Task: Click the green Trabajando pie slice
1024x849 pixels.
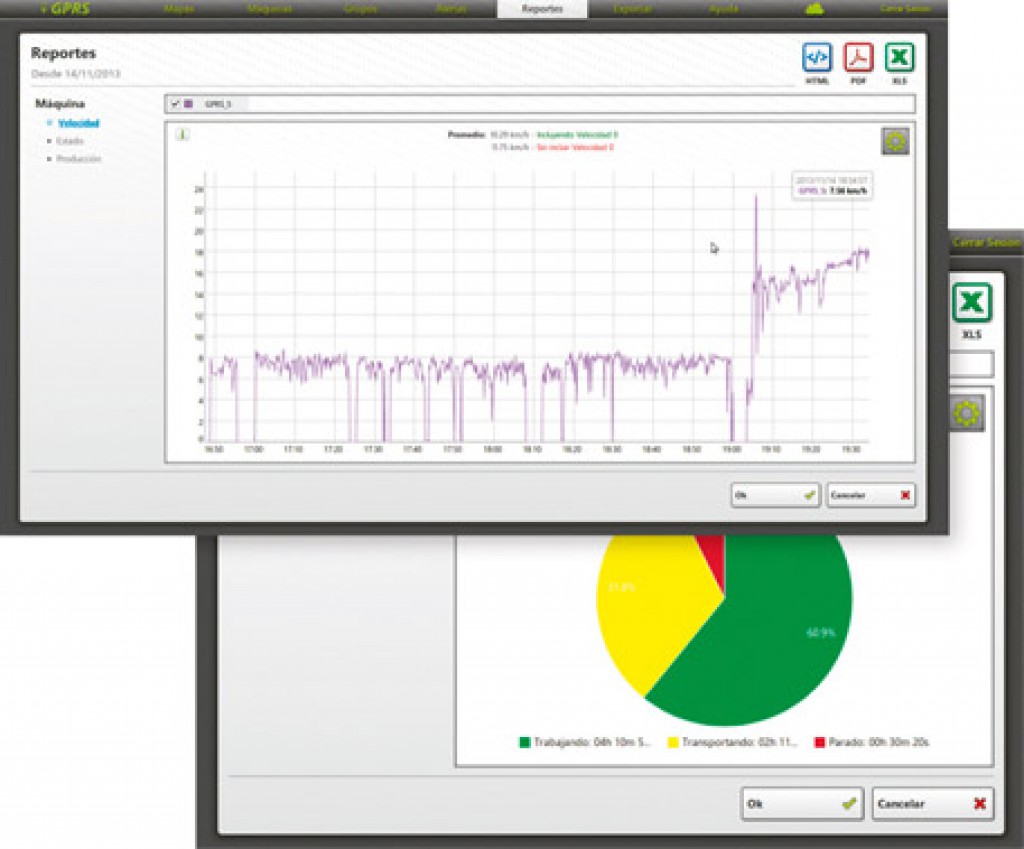Action: [760, 640]
